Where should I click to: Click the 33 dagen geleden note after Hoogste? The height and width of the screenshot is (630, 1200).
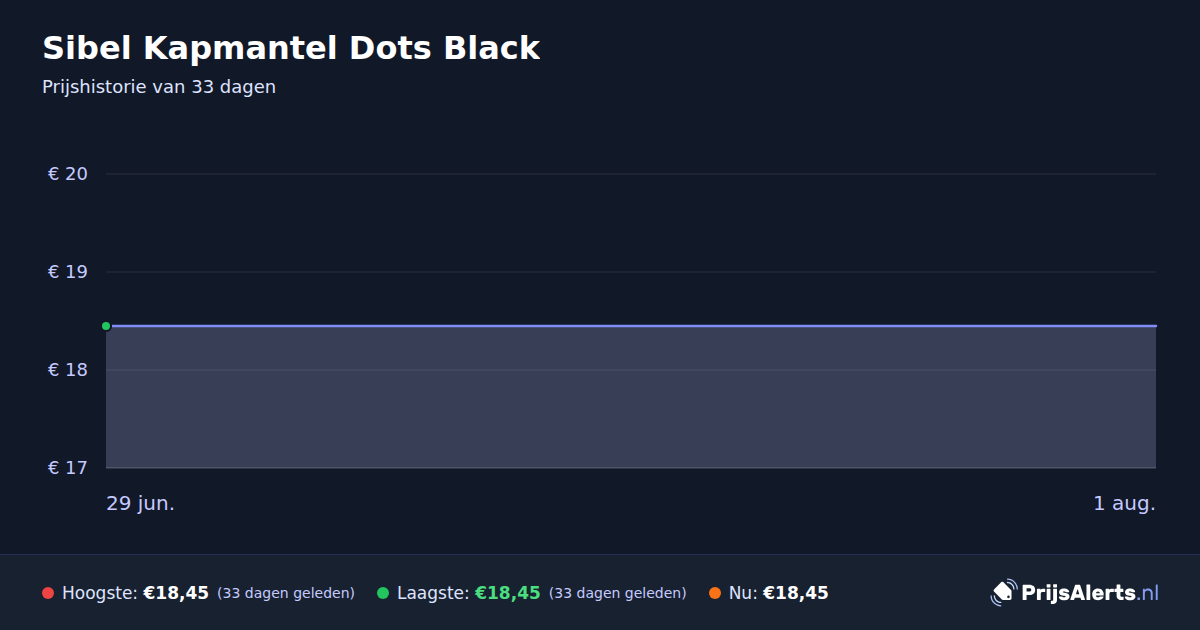click(x=286, y=594)
